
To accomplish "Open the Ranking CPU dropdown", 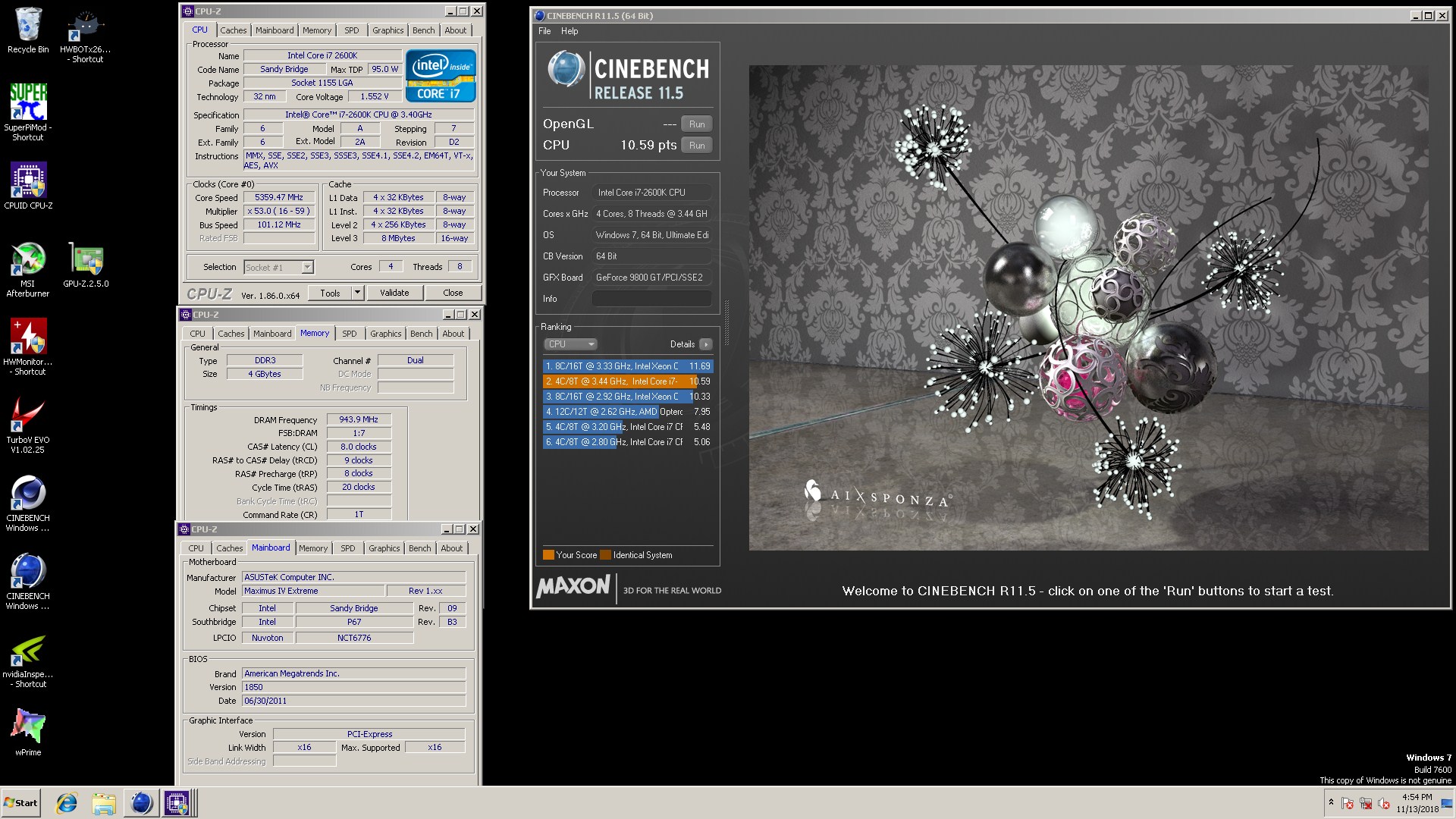I will pyautogui.click(x=570, y=344).
